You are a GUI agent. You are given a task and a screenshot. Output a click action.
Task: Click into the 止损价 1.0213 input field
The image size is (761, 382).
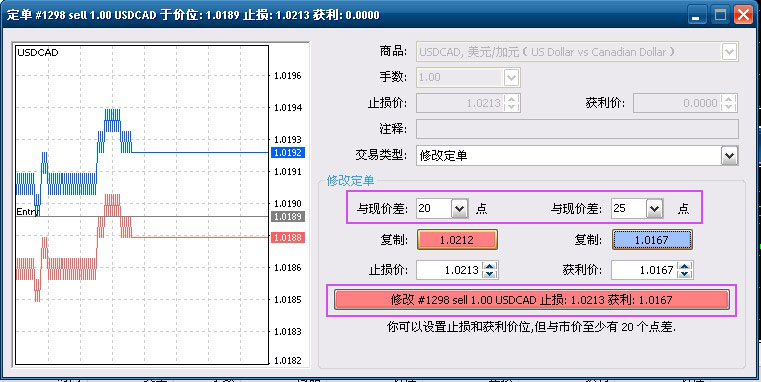click(x=449, y=270)
